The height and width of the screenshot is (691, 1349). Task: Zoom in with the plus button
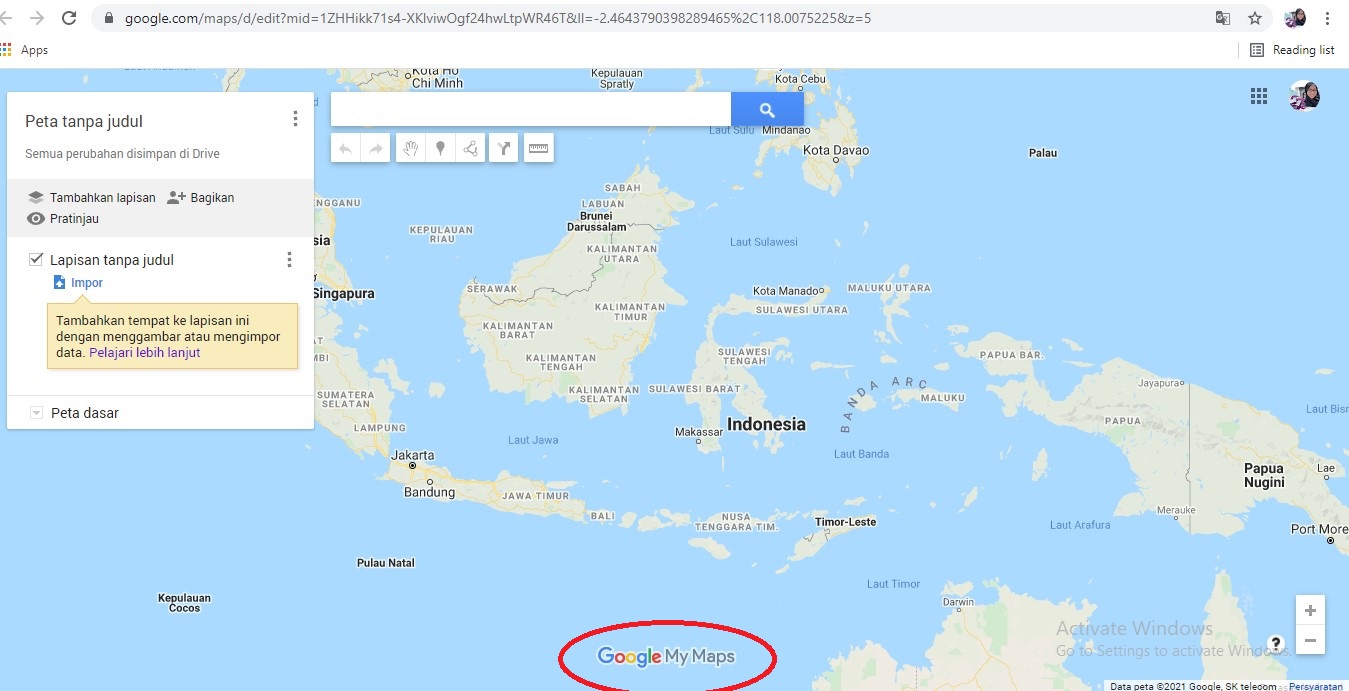point(1310,610)
